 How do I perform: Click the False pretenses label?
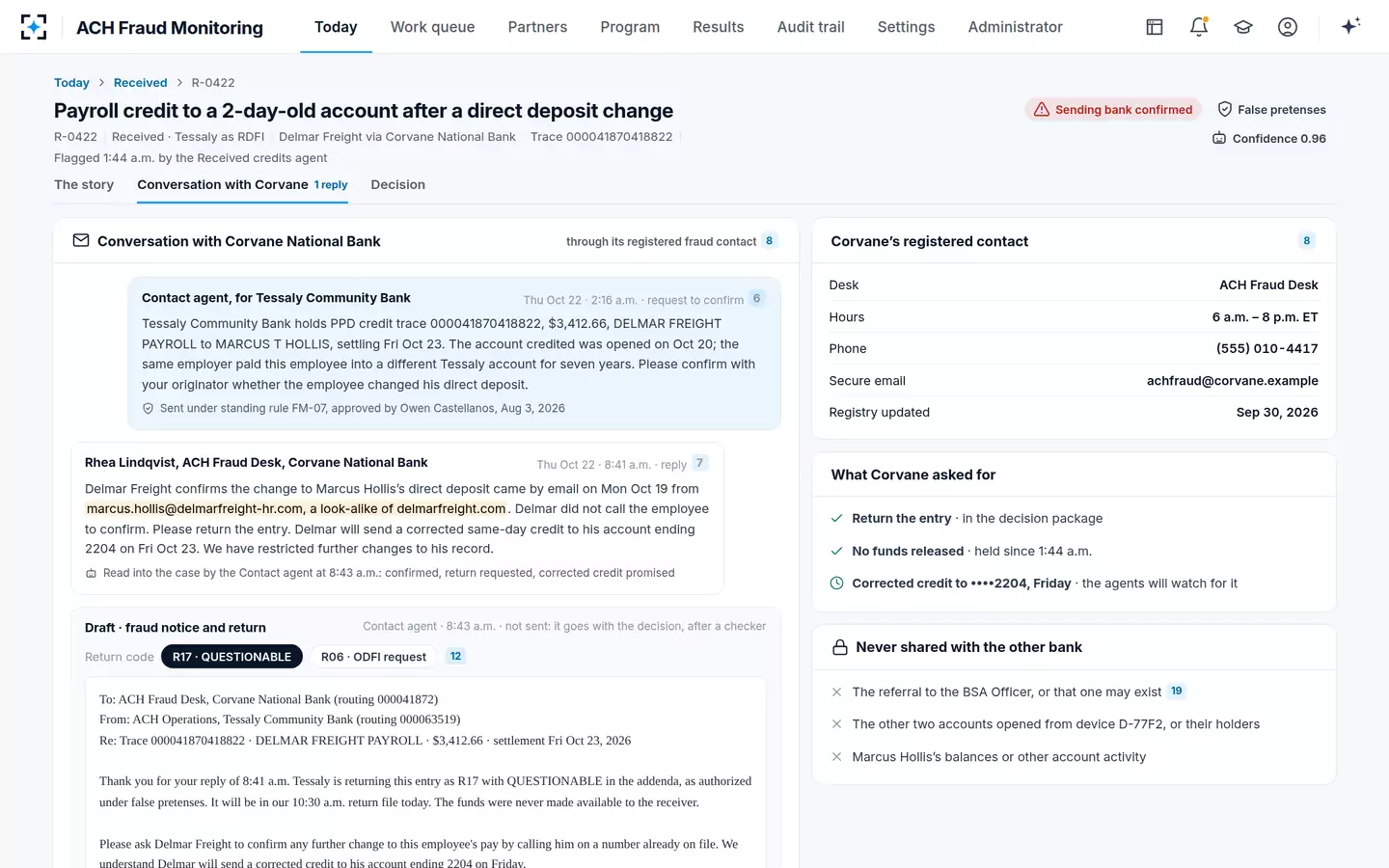tap(1282, 110)
